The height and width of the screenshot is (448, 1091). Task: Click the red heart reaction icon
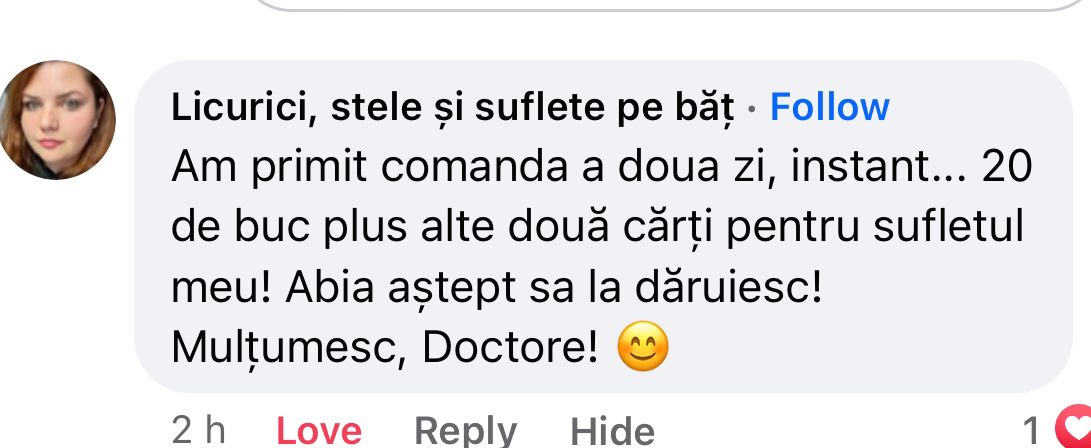(x=1074, y=430)
